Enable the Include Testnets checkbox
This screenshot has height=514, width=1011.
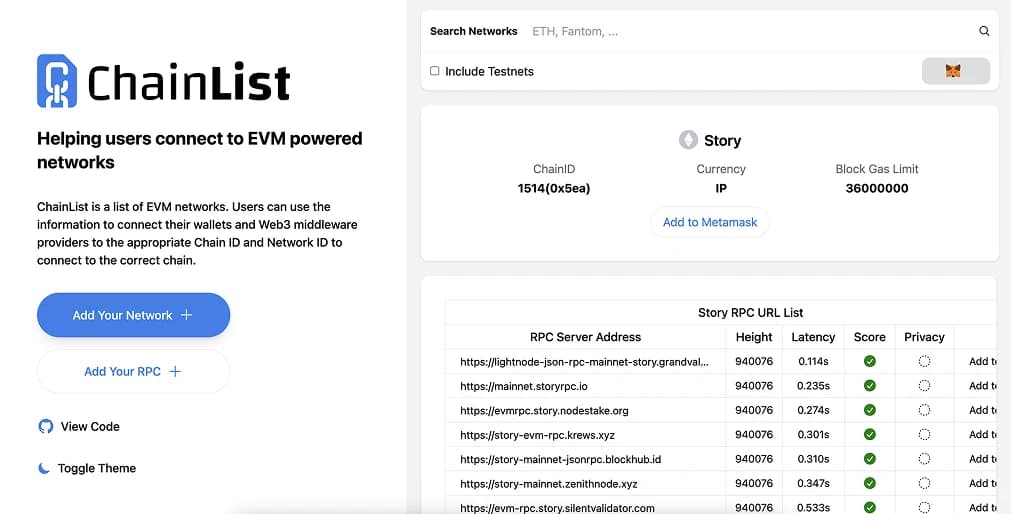click(x=435, y=71)
